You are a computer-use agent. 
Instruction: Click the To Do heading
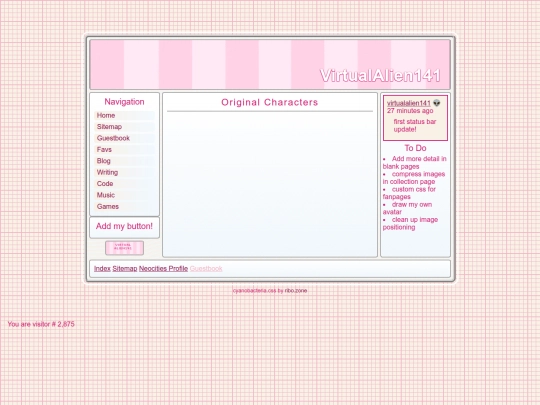coord(415,148)
